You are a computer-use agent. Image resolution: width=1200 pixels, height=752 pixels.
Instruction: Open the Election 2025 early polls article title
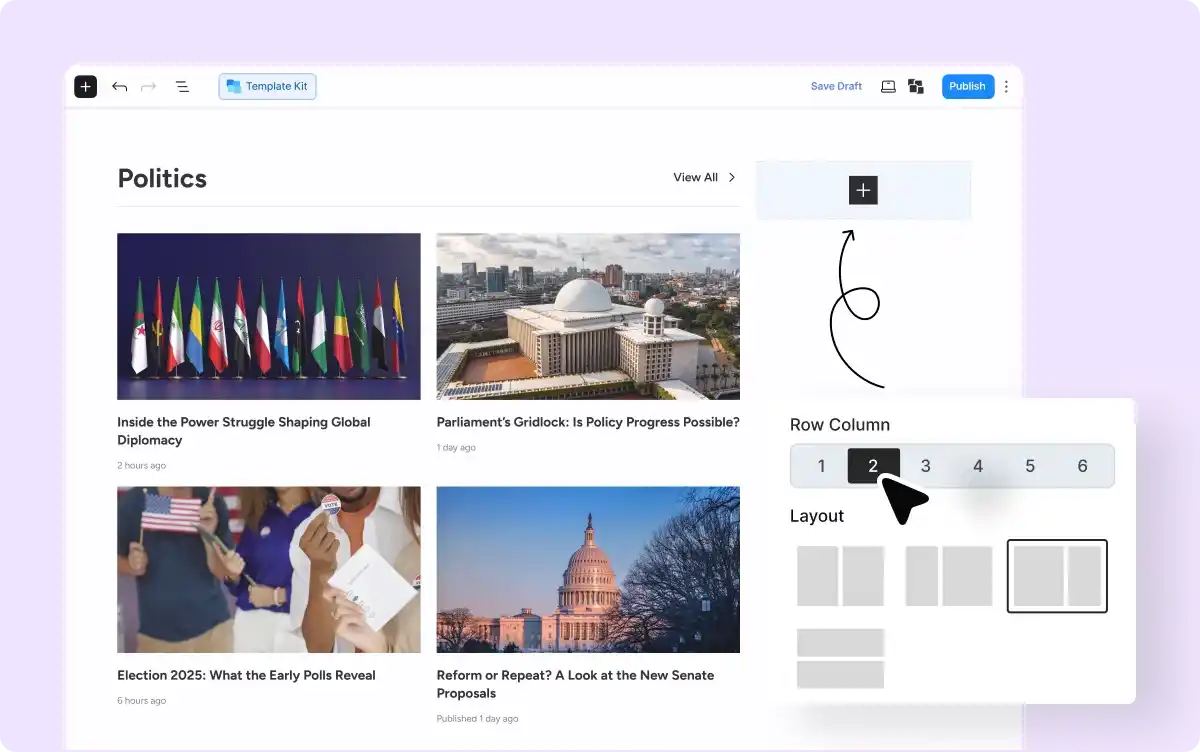(246, 675)
